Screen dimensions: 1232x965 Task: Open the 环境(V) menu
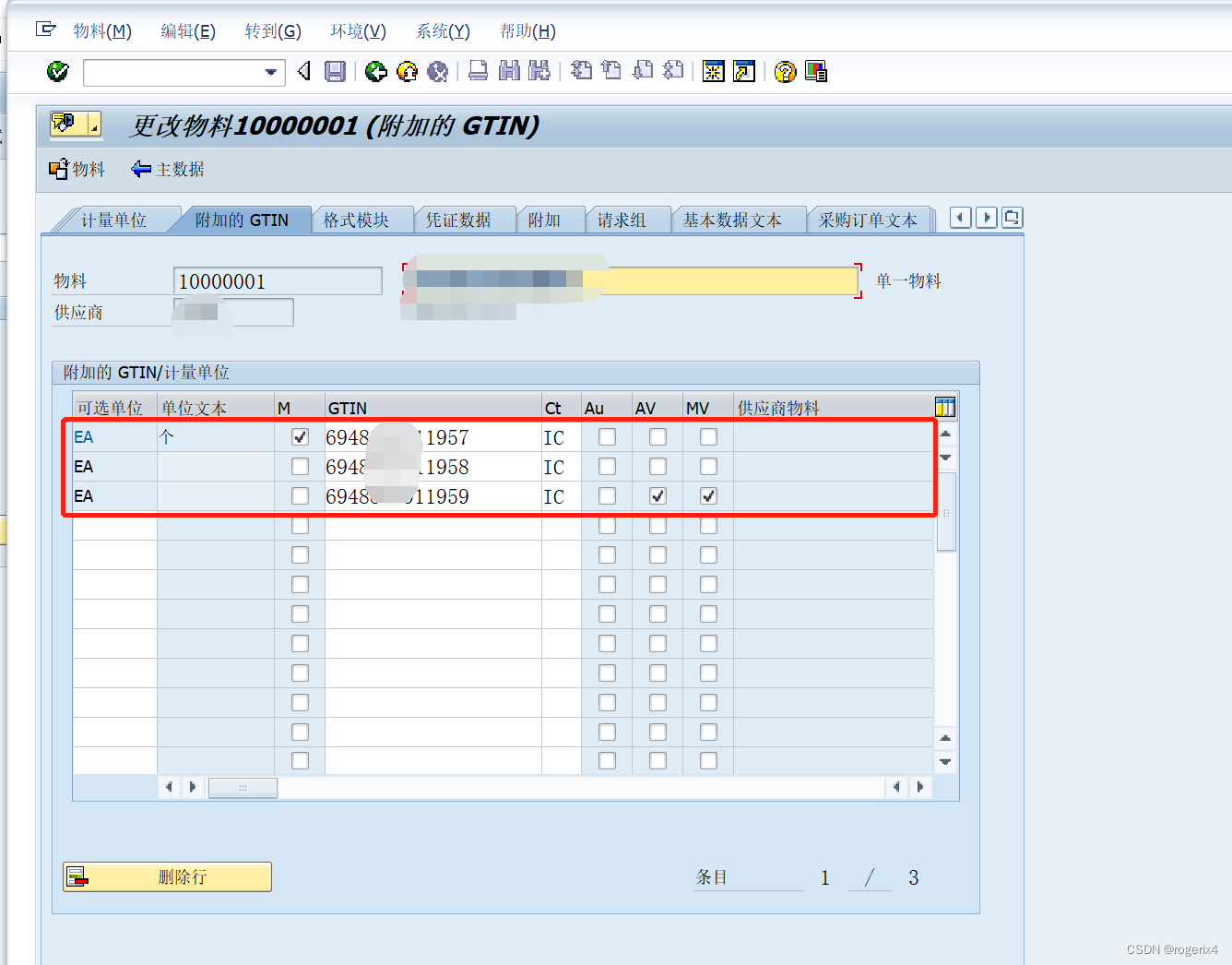[x=357, y=30]
